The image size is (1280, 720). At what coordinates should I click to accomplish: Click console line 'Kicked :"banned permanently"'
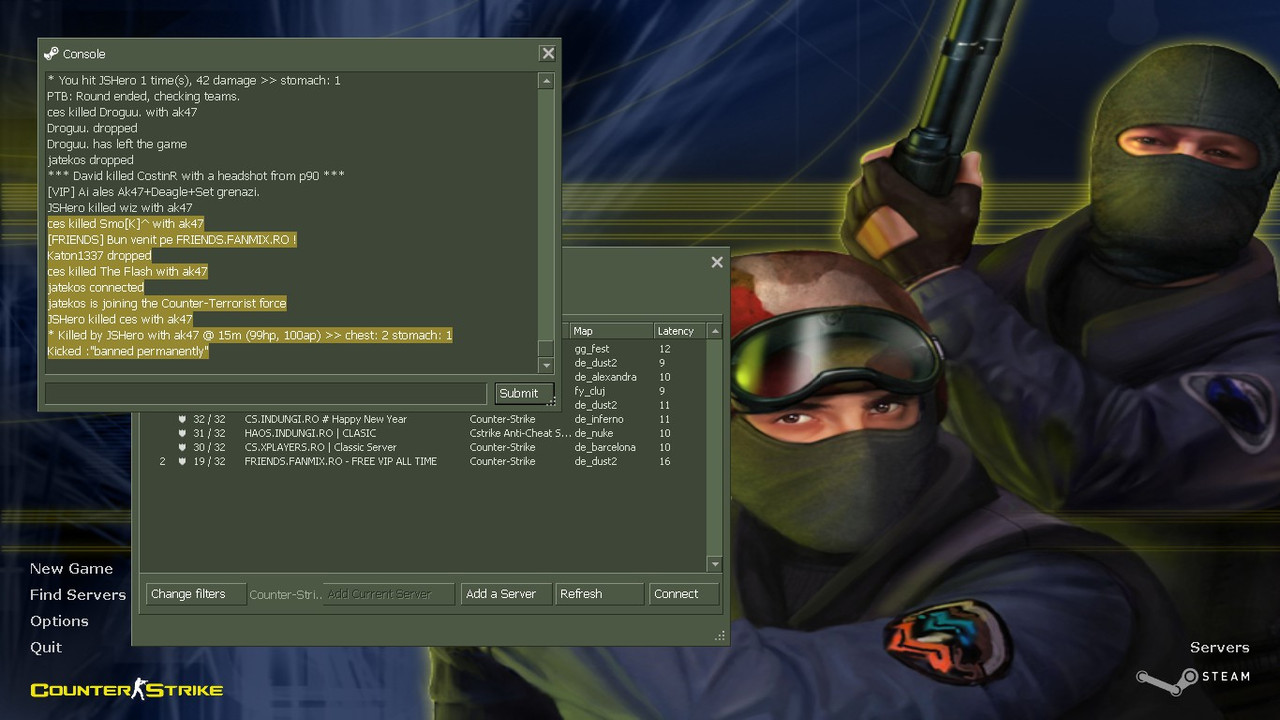point(128,351)
